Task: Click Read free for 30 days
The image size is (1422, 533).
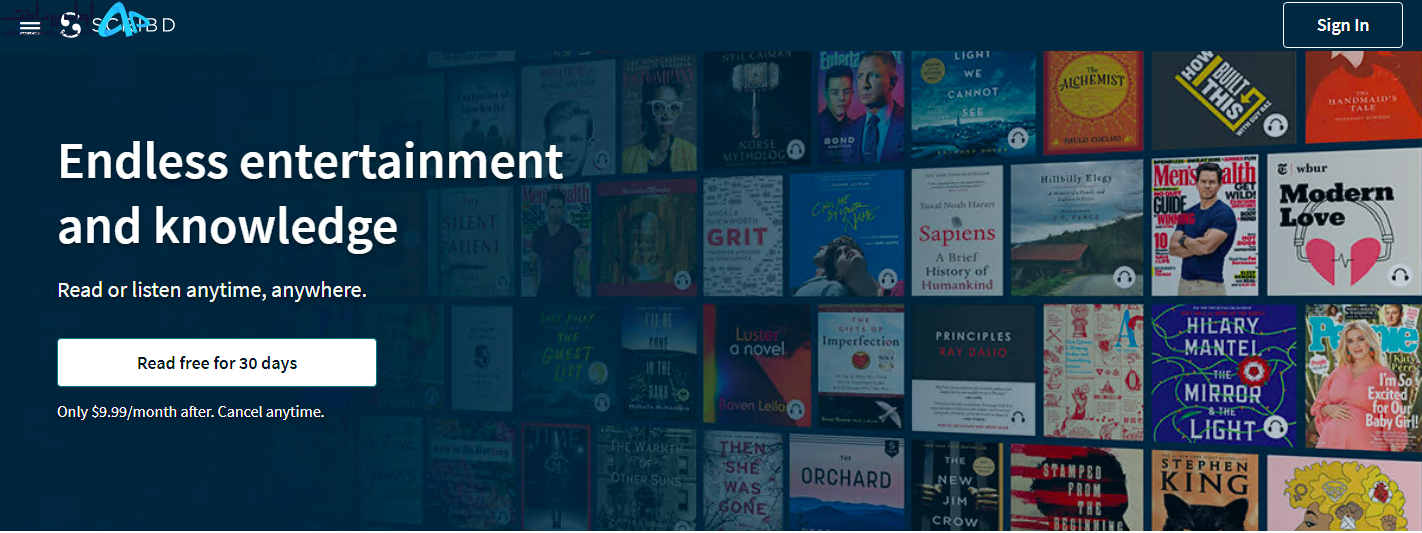Action: 217,362
